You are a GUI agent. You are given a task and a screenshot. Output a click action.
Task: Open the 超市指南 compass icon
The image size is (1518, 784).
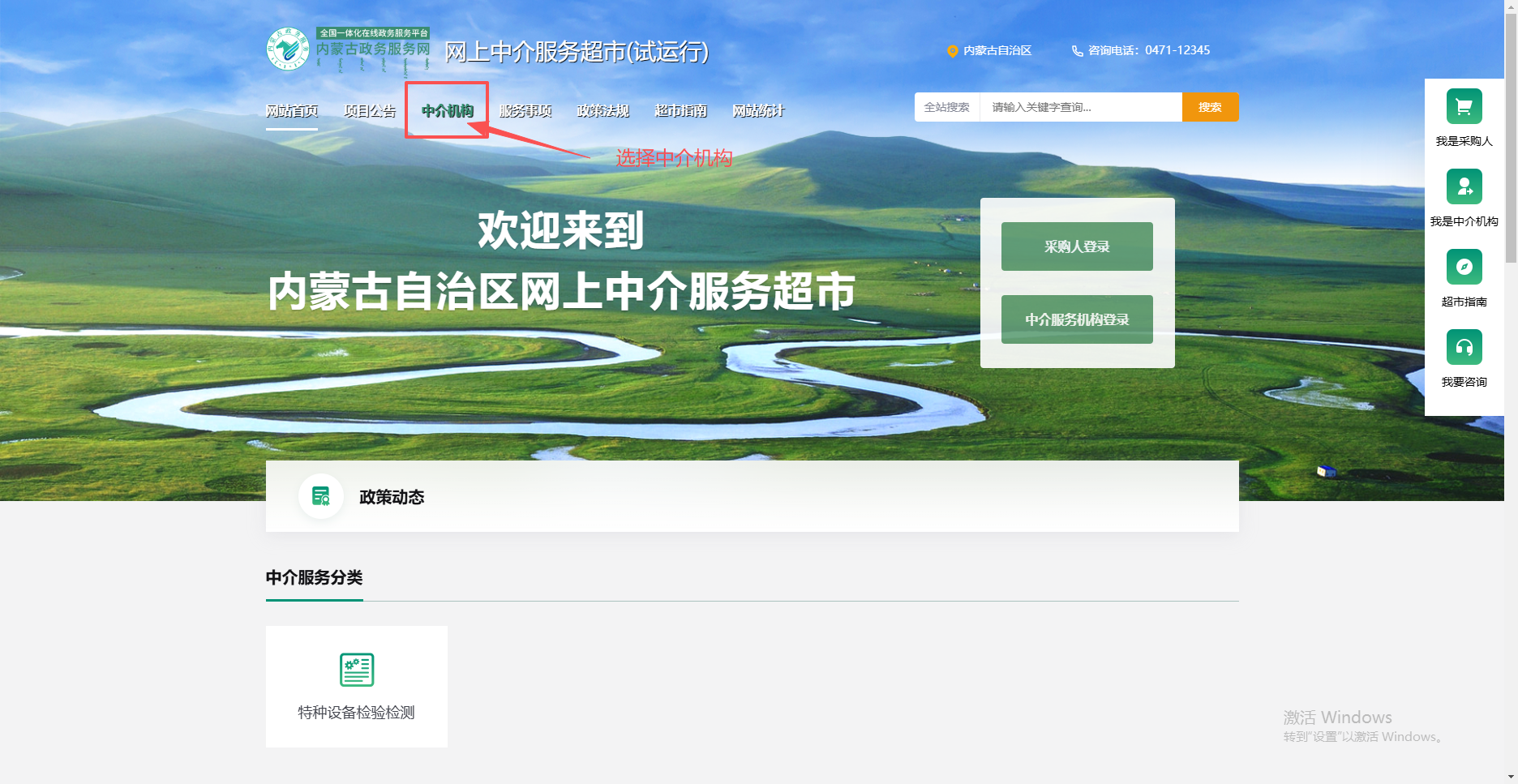click(1464, 267)
